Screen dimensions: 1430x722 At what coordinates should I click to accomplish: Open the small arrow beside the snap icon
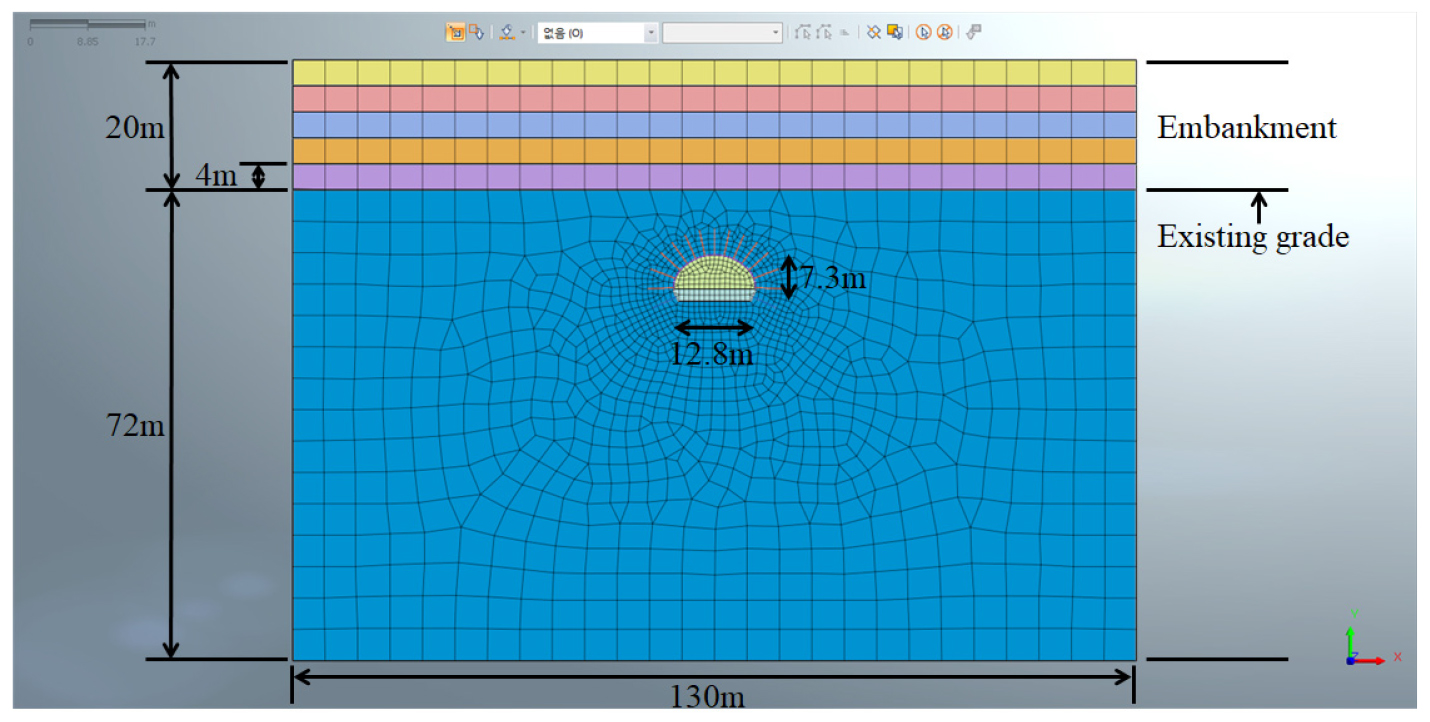coord(523,33)
